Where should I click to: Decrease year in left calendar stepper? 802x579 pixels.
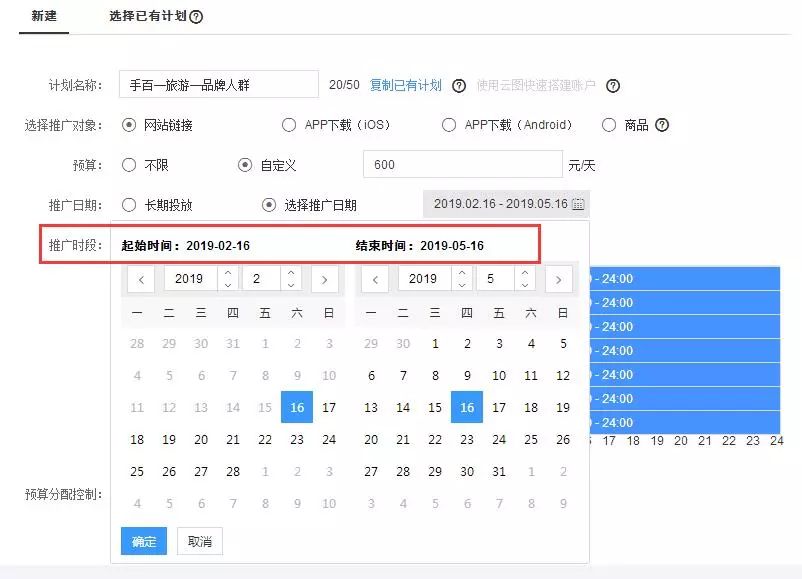228,285
